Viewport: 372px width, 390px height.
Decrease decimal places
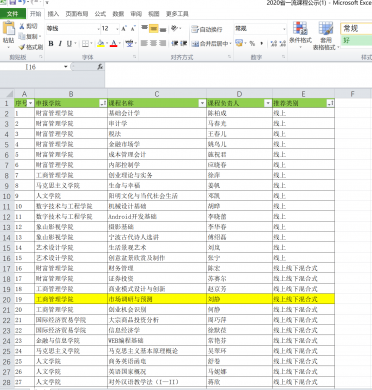[x=283, y=44]
